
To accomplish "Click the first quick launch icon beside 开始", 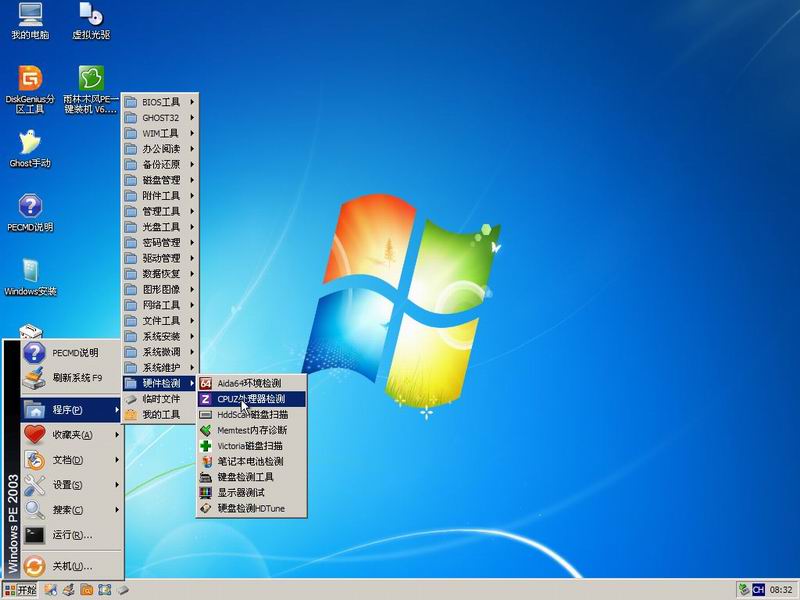I will [x=51, y=590].
